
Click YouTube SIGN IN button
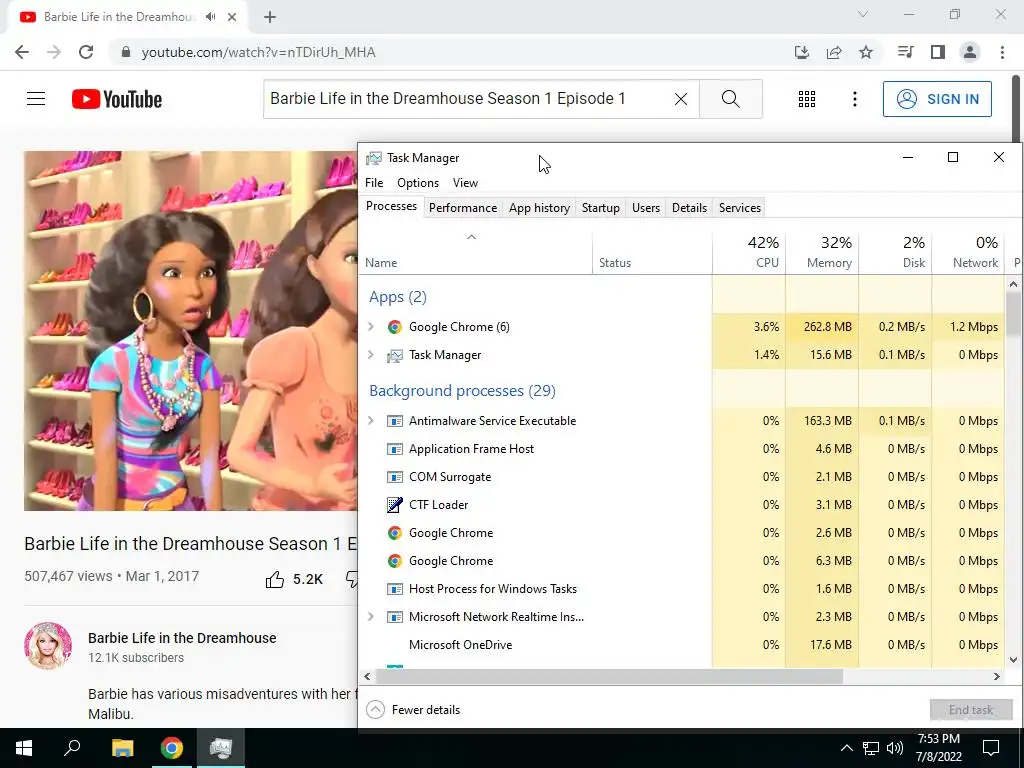(x=937, y=99)
